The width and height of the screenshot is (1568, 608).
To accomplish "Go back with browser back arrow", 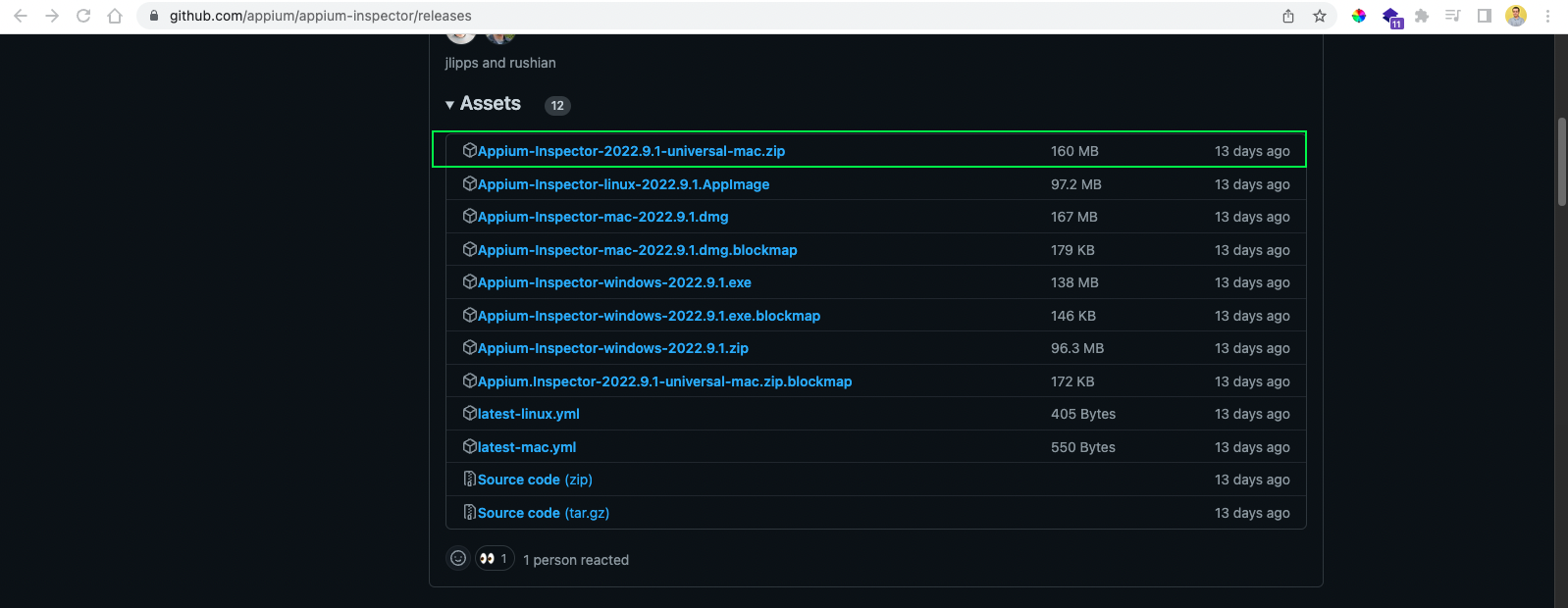I will tap(21, 16).
